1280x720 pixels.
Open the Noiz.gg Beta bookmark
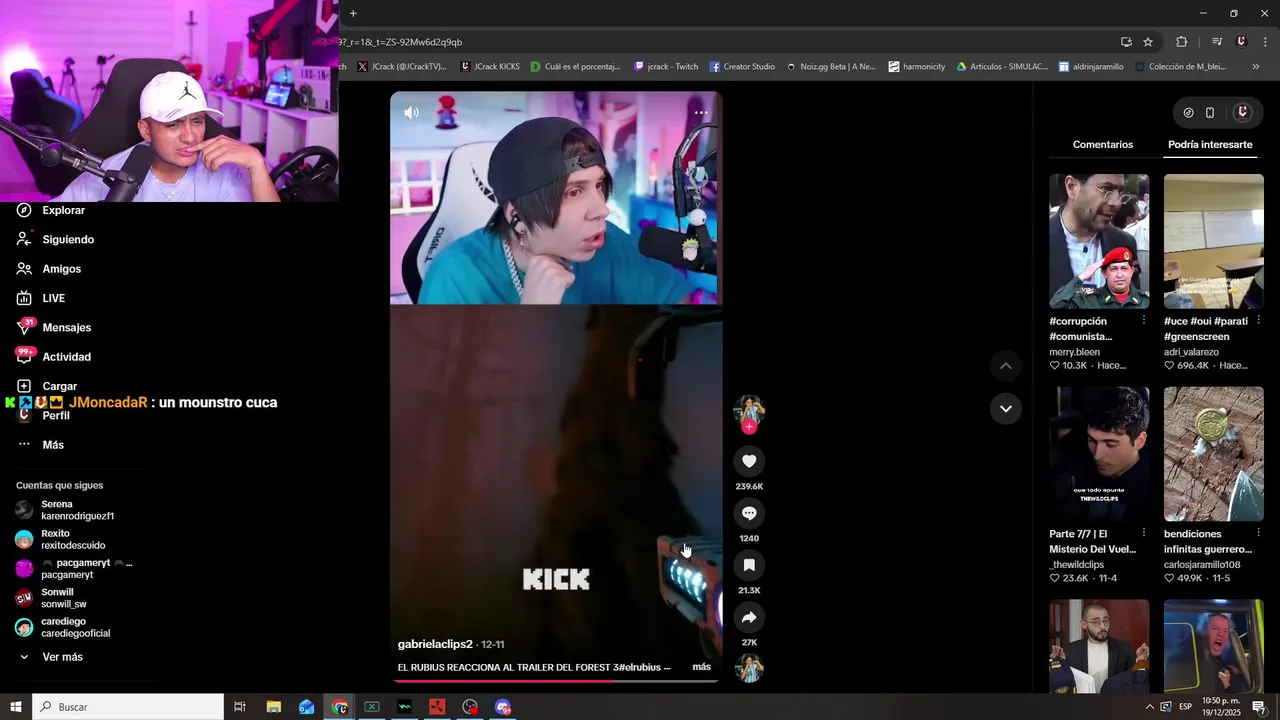831,67
